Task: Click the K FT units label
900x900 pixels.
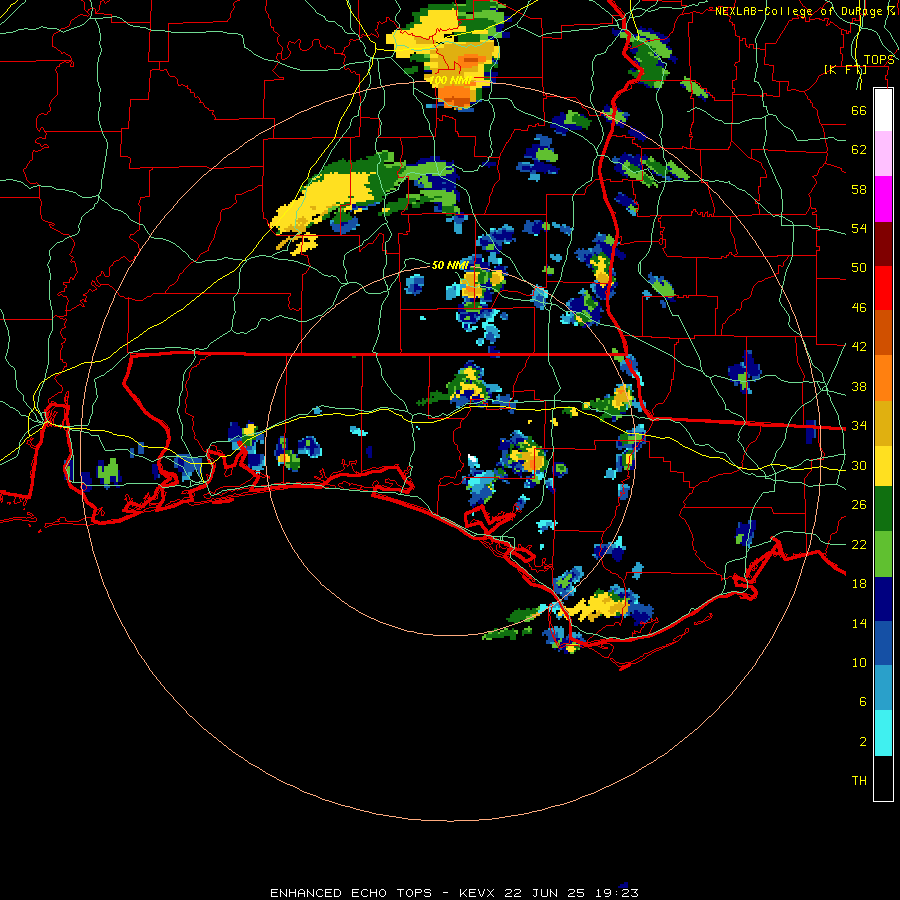Action: (x=845, y=70)
